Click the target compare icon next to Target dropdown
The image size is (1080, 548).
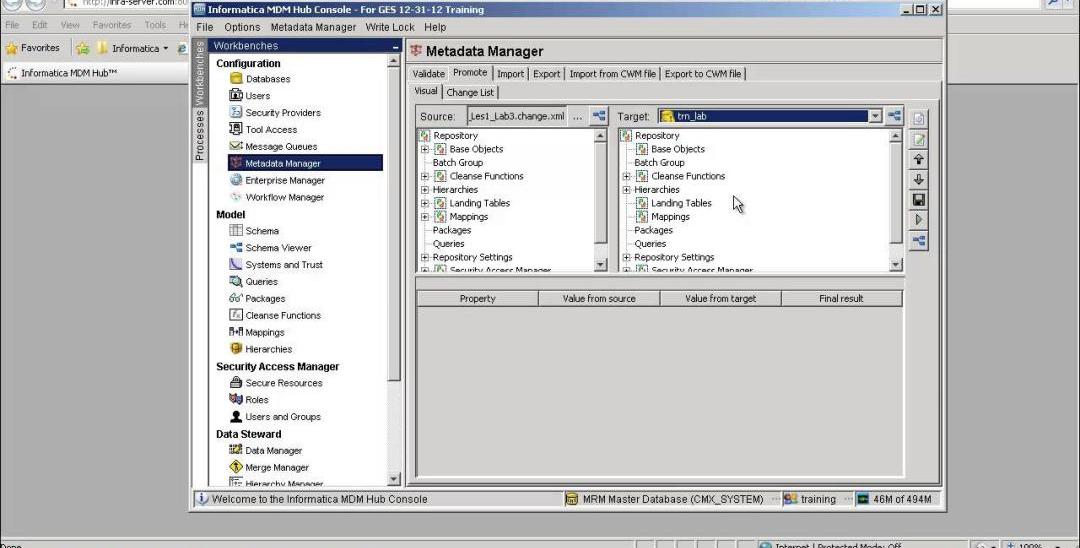point(894,116)
